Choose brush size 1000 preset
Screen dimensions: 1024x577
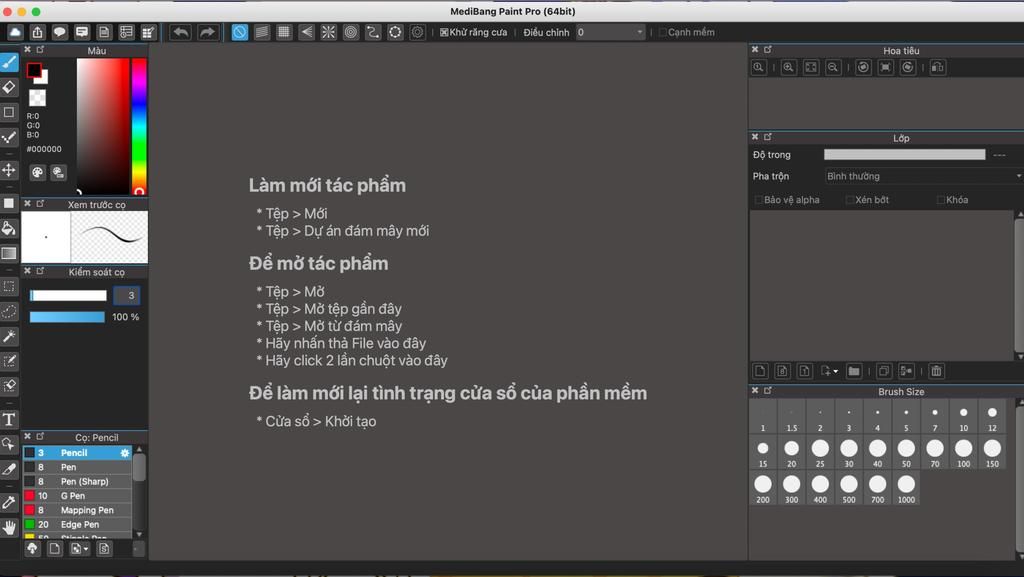click(906, 488)
